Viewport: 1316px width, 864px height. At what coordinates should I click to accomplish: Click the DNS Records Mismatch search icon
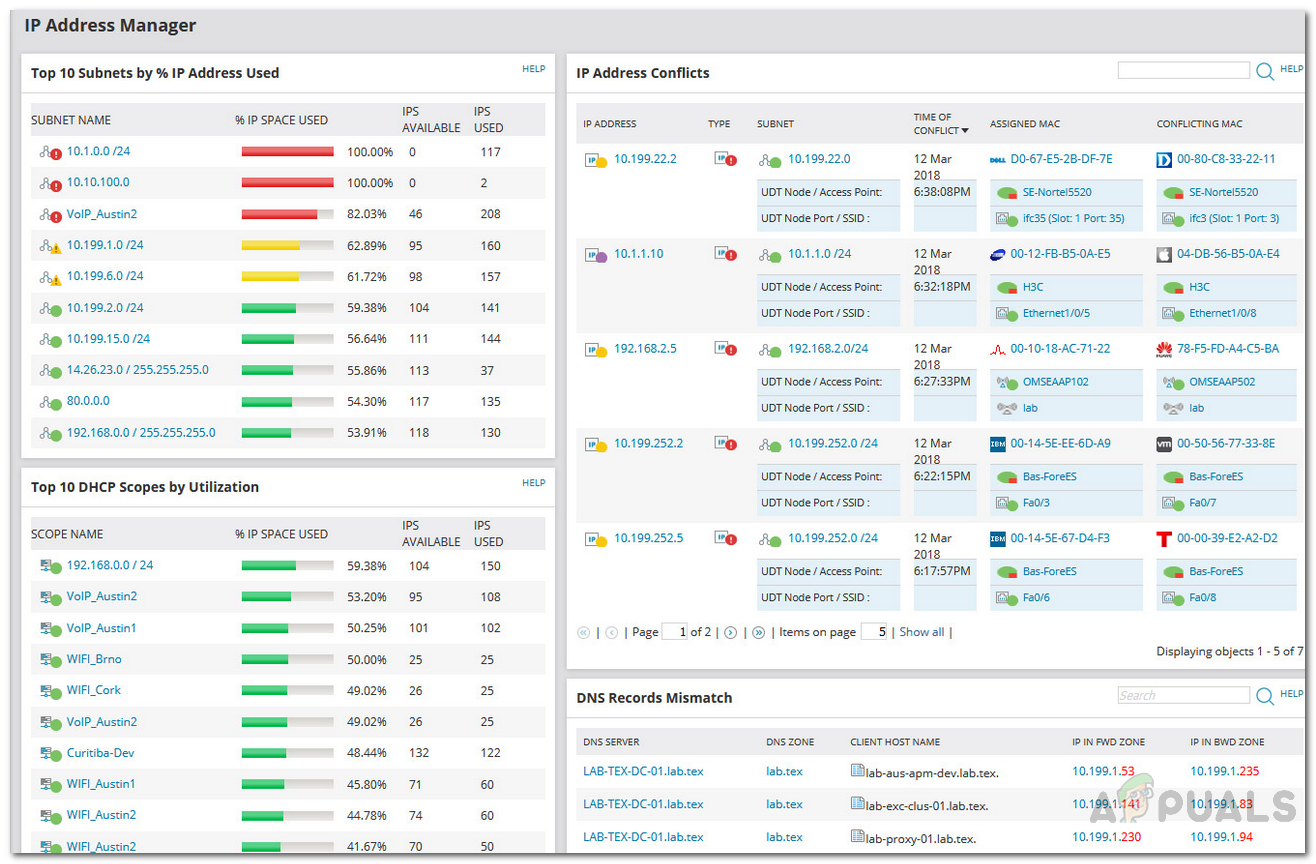[x=1265, y=696]
